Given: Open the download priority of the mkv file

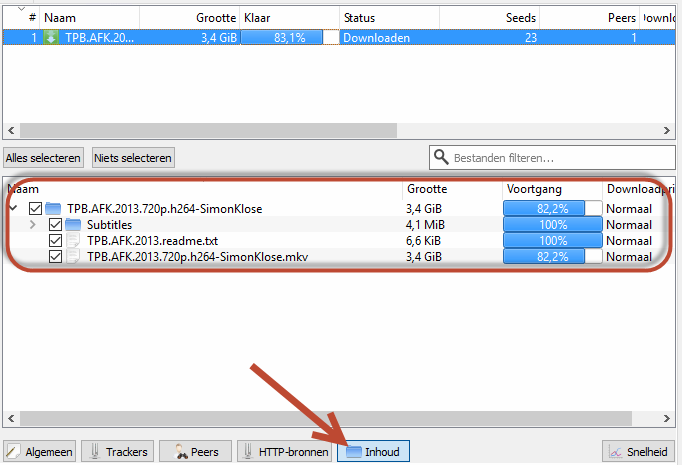Looking at the screenshot, I should (x=630, y=257).
